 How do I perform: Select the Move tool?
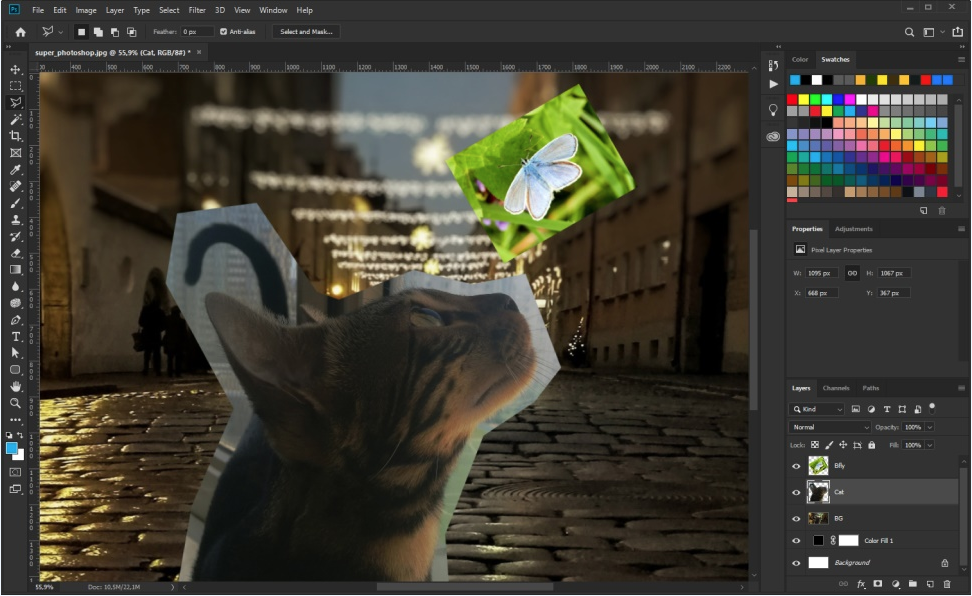(x=16, y=70)
